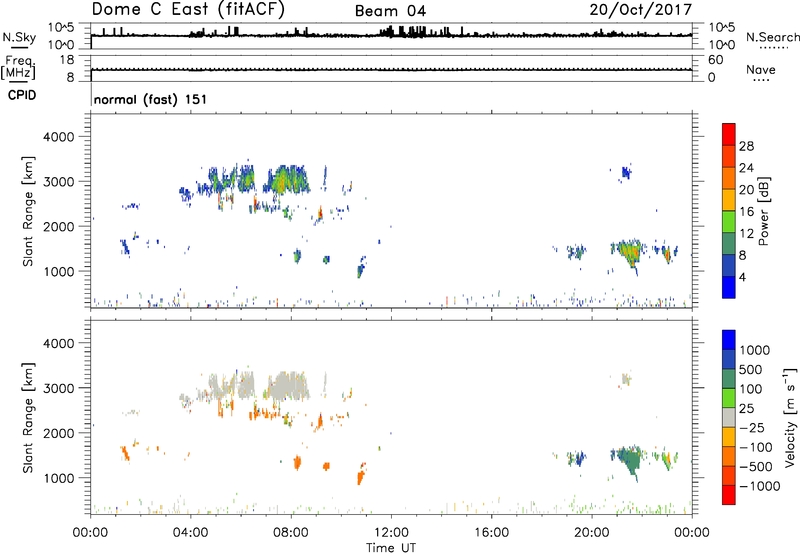Screen dimensions: 800x554
Task: Click the '16' label on Power colorbar
Action: (x=746, y=212)
